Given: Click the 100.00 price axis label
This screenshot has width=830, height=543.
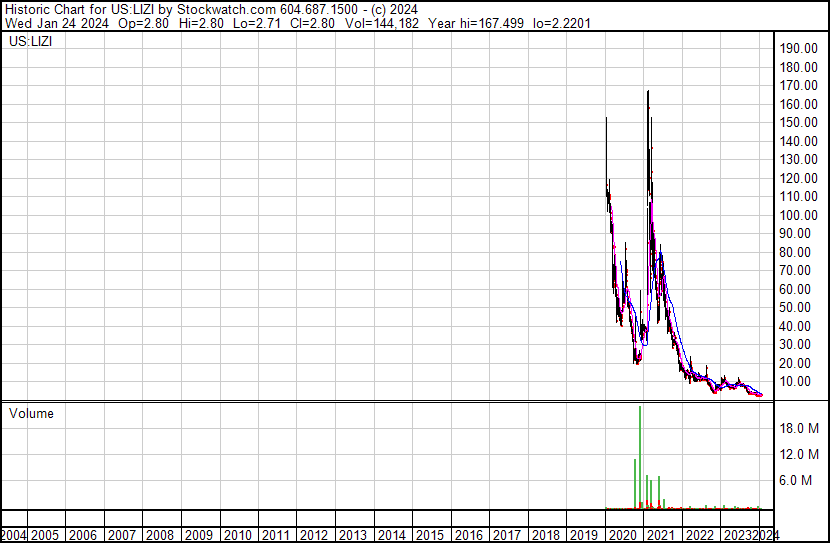Looking at the screenshot, I should (x=801, y=215).
